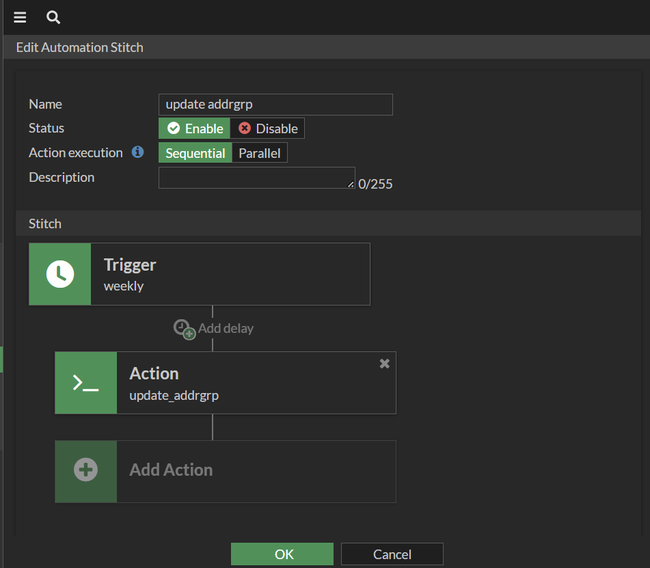Screen dimensions: 650x568
Task: Open the hamburger navigation menu
Action: click(x=20, y=17)
